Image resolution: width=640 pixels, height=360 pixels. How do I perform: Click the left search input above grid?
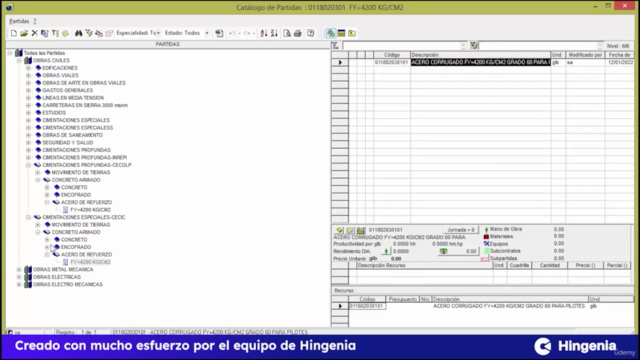point(404,46)
